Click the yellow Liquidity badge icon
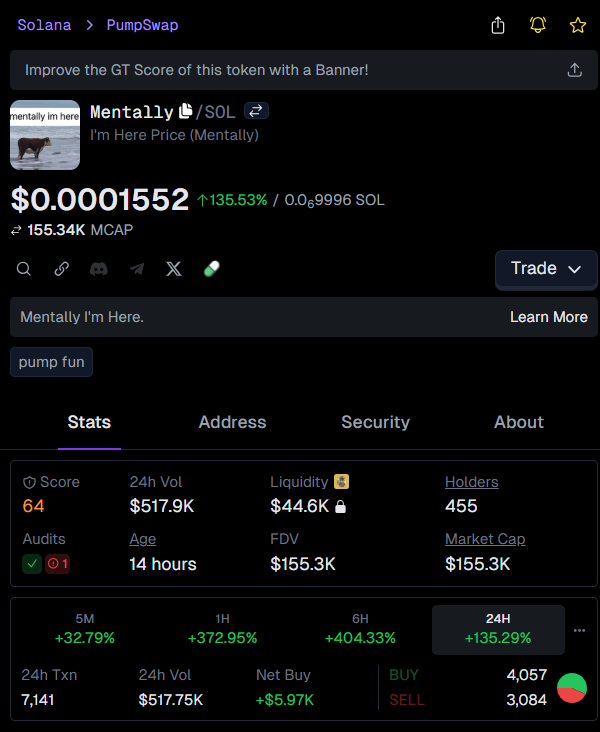 [341, 481]
